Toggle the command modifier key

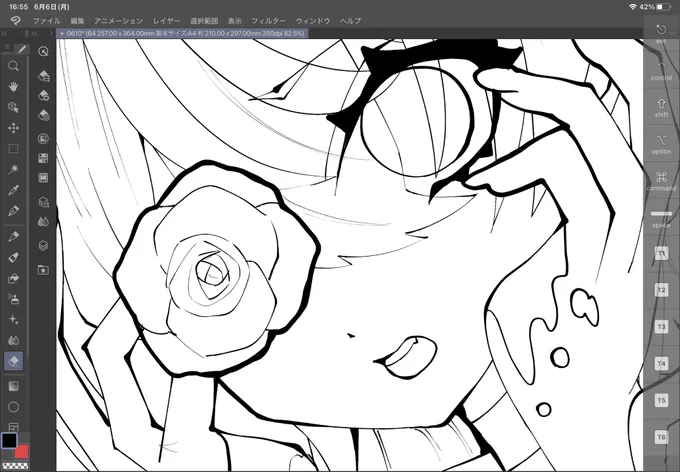pos(661,181)
